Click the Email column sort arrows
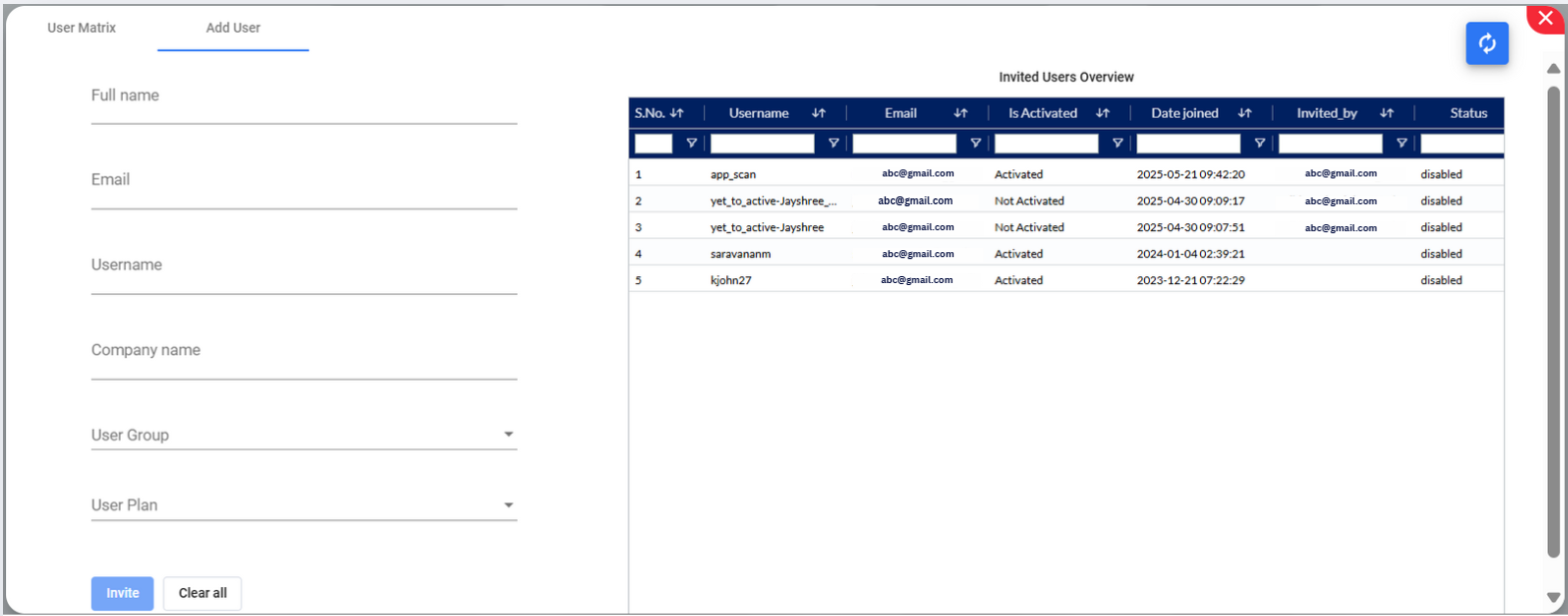Screen dimensions: 1568x616 (x=961, y=114)
